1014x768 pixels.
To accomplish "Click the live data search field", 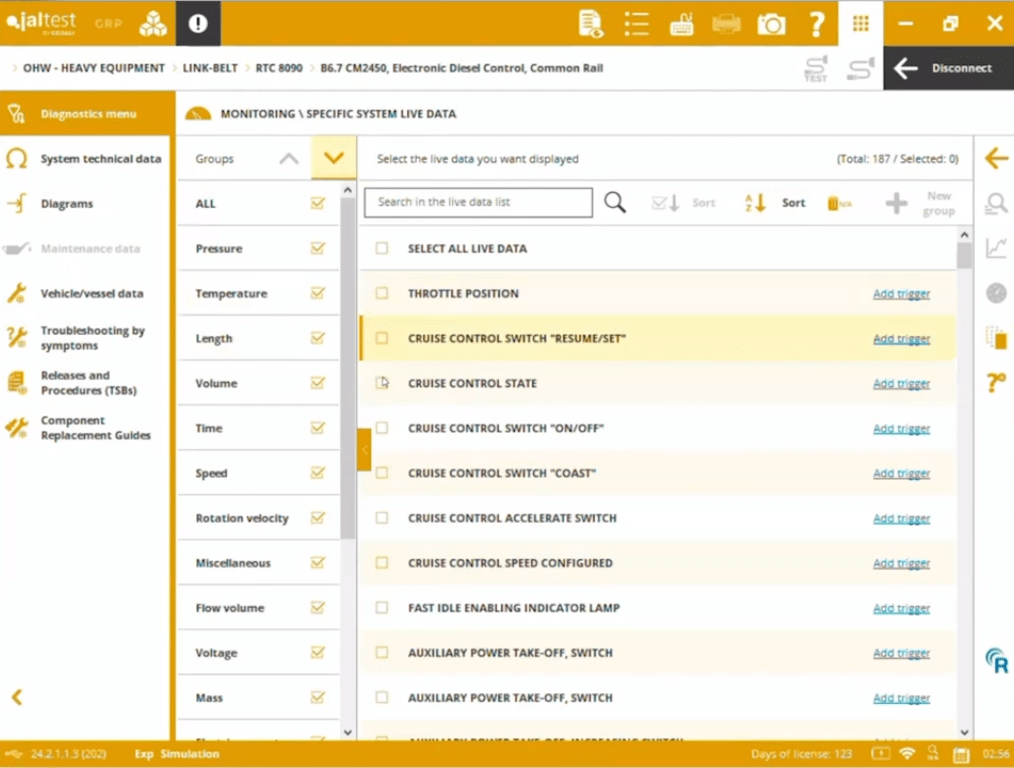I will 478,202.
